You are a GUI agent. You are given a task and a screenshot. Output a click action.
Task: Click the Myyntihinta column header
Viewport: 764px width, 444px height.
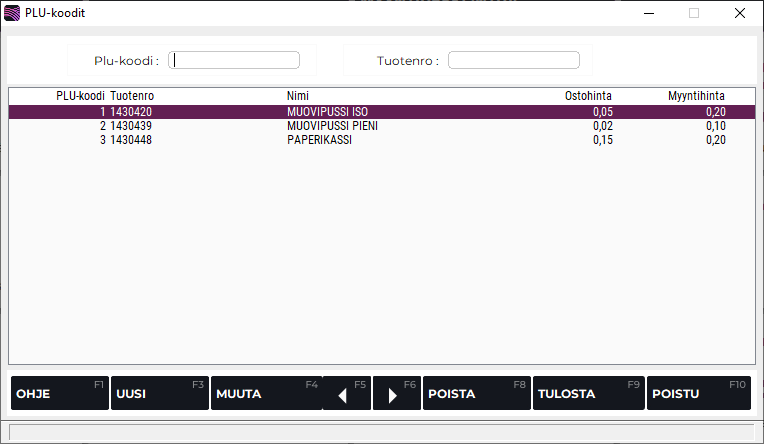696,96
